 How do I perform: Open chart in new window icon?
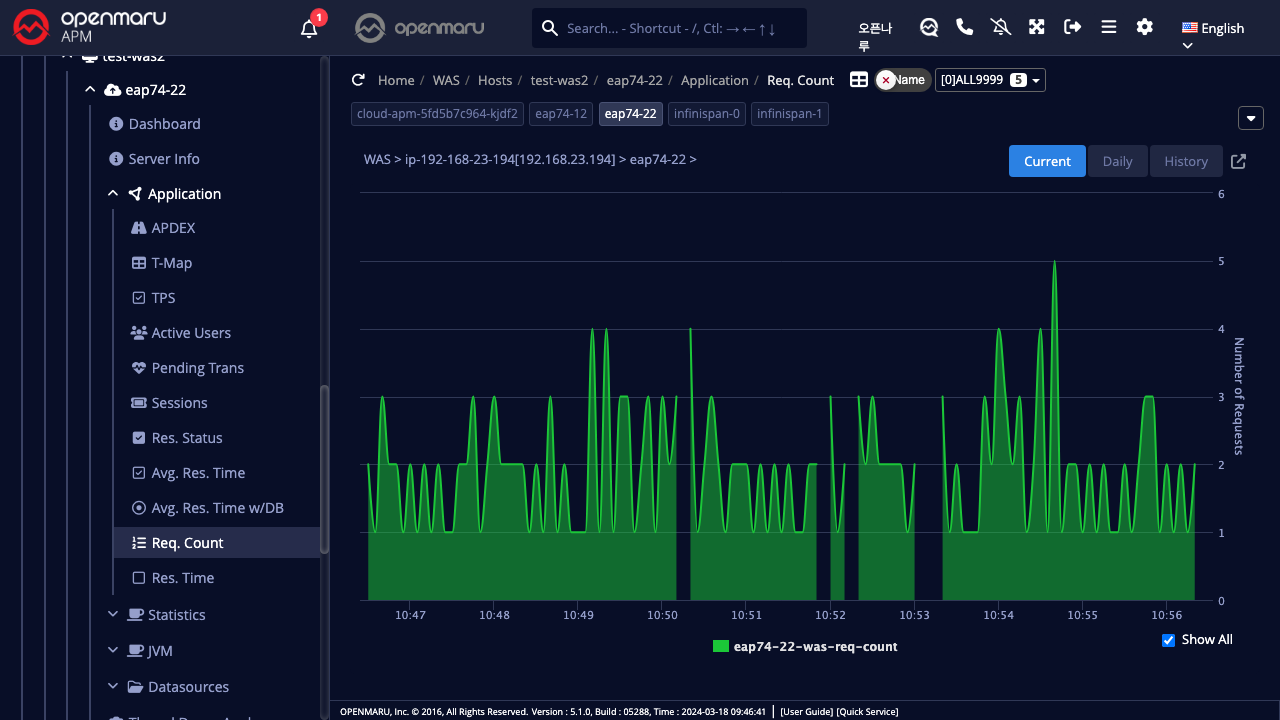tap(1238, 161)
